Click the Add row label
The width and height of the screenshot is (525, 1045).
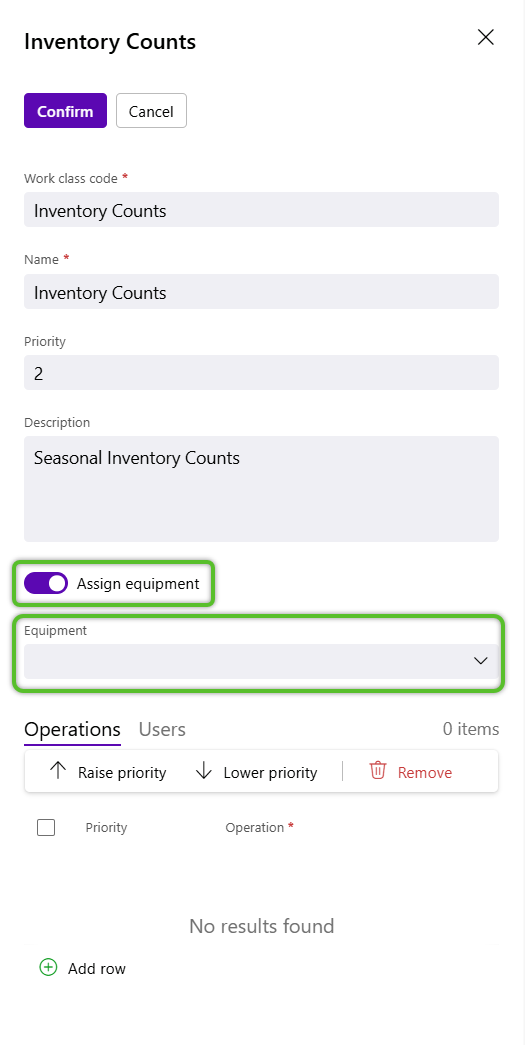(x=97, y=968)
